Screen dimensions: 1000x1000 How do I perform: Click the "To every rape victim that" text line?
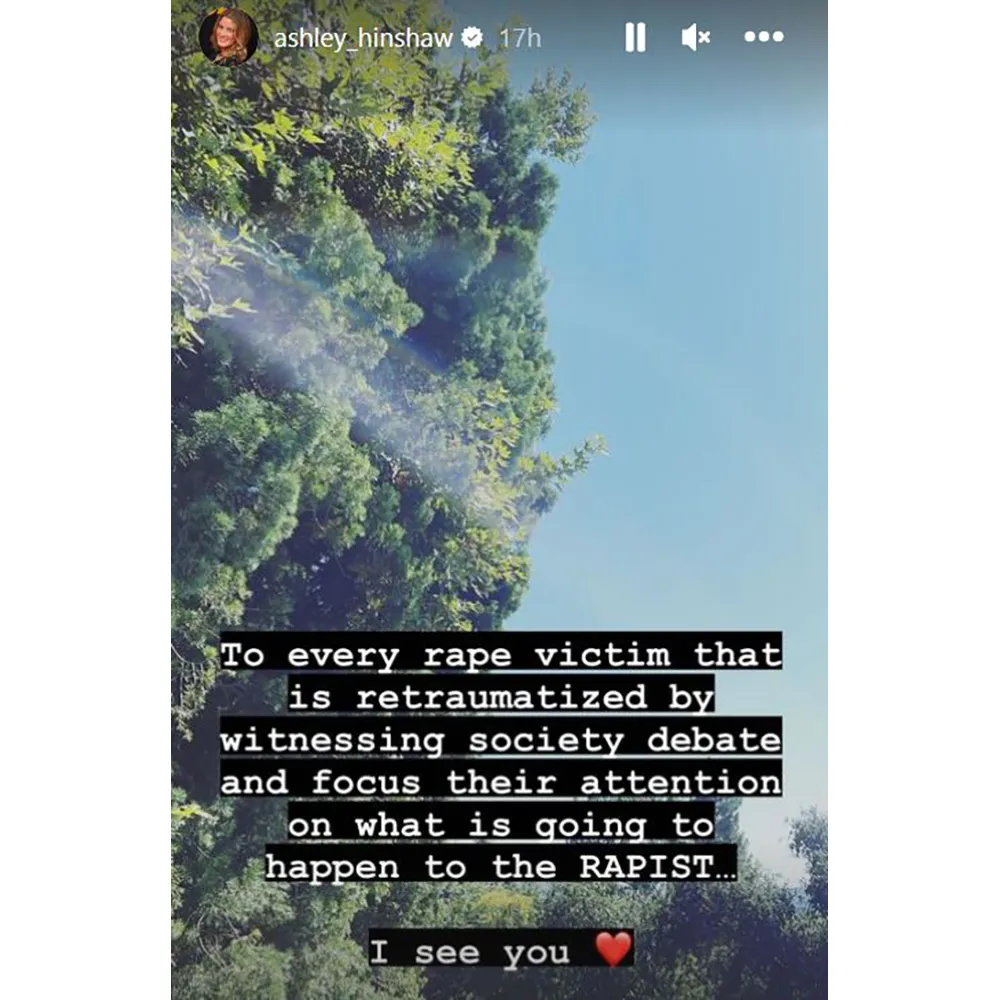501,654
